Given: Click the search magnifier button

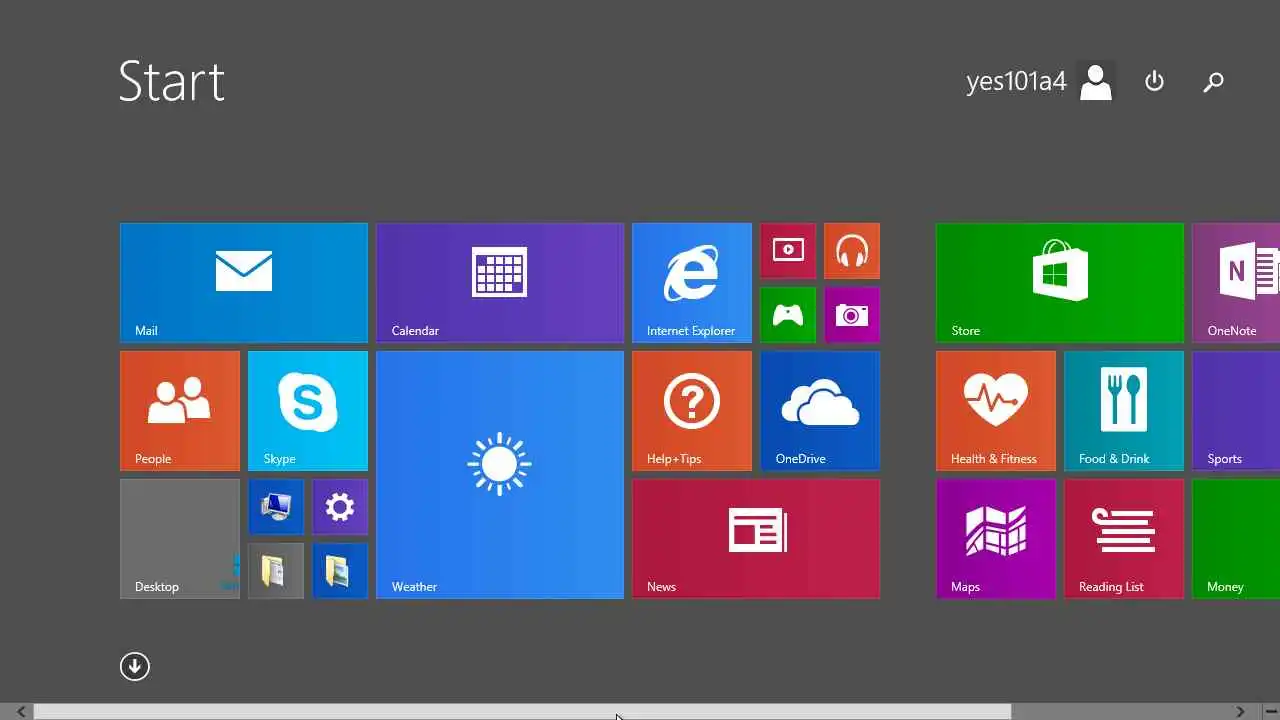Looking at the screenshot, I should coord(1213,82).
